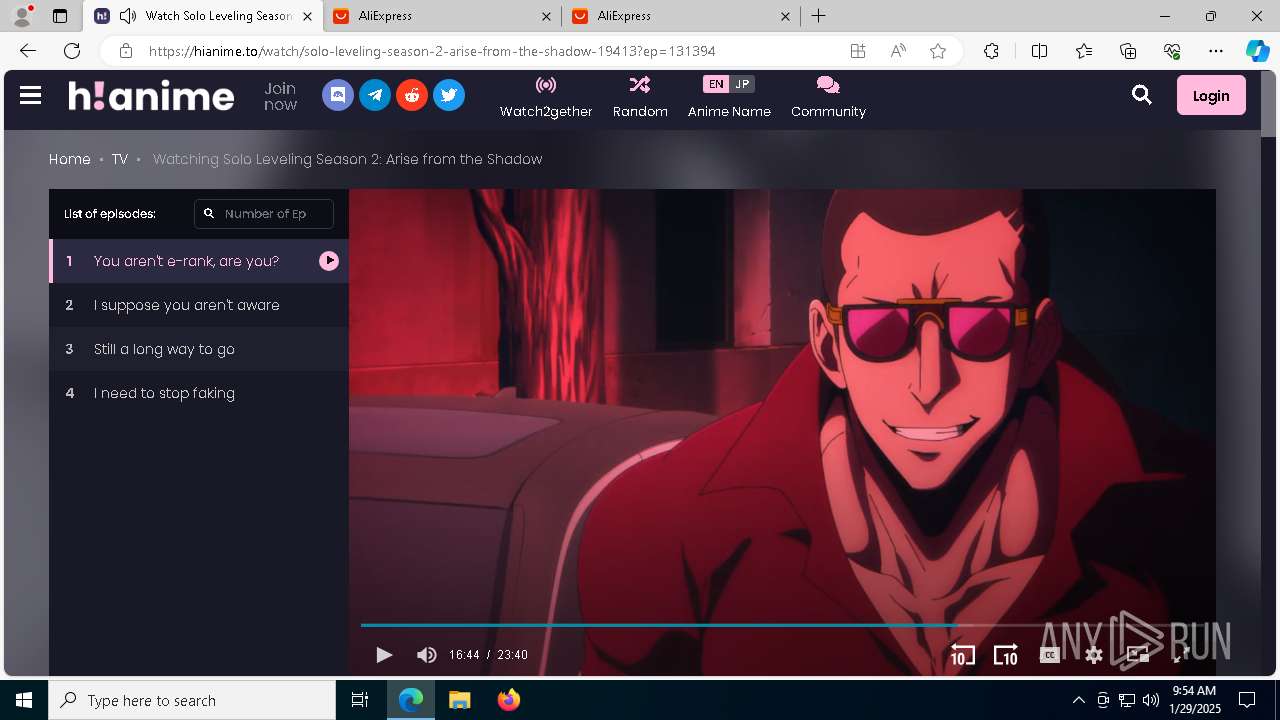Toggle closed captions with the CC button
The image size is (1280, 720).
(1049, 655)
